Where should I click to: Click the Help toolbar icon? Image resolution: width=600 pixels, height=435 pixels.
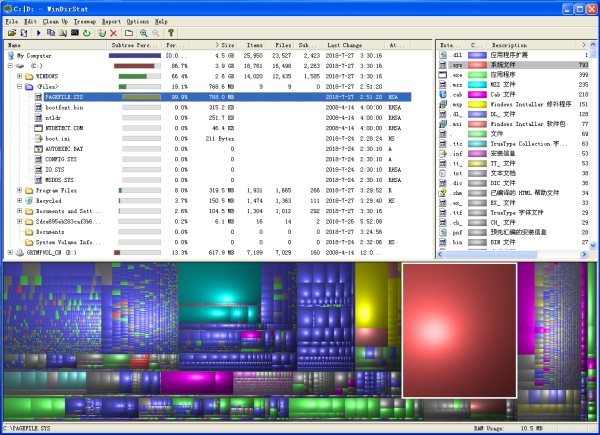(170, 33)
